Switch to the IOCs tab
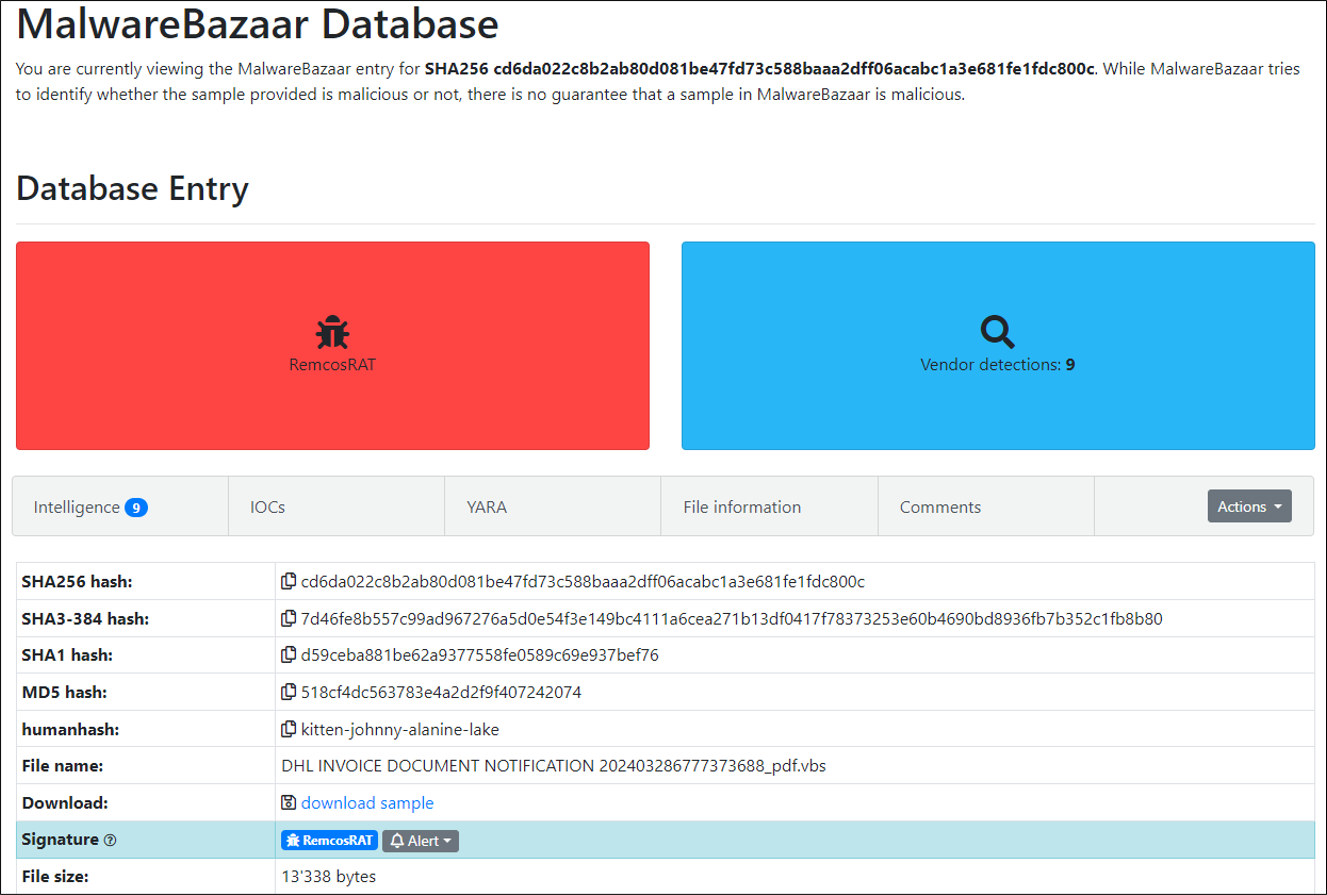This screenshot has height=895, width=1327. (x=337, y=507)
